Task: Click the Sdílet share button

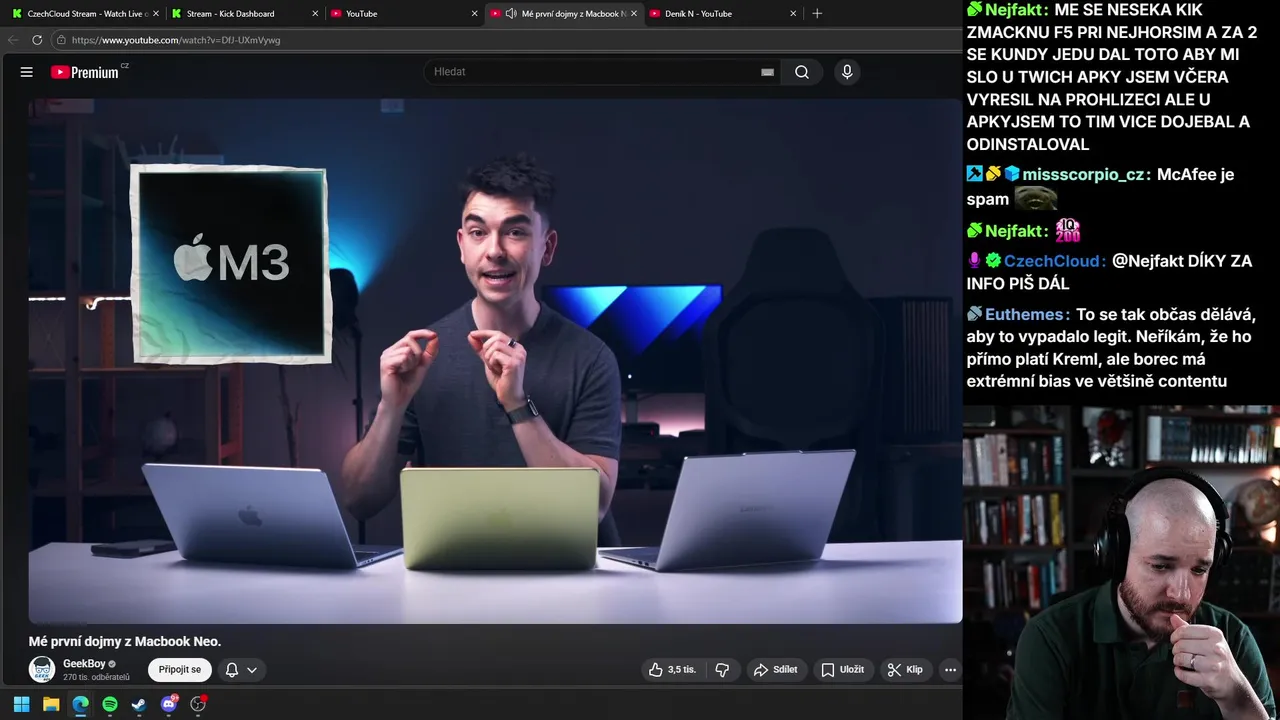Action: [x=775, y=670]
